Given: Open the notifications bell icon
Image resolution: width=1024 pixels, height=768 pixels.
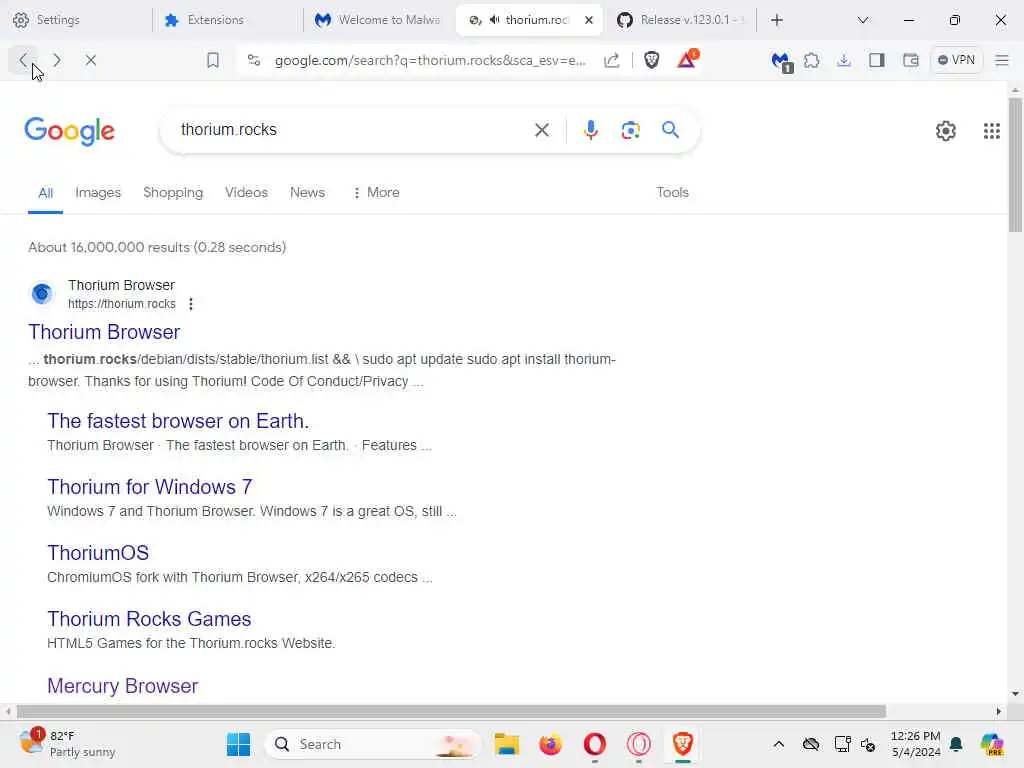Looking at the screenshot, I should [956, 744].
